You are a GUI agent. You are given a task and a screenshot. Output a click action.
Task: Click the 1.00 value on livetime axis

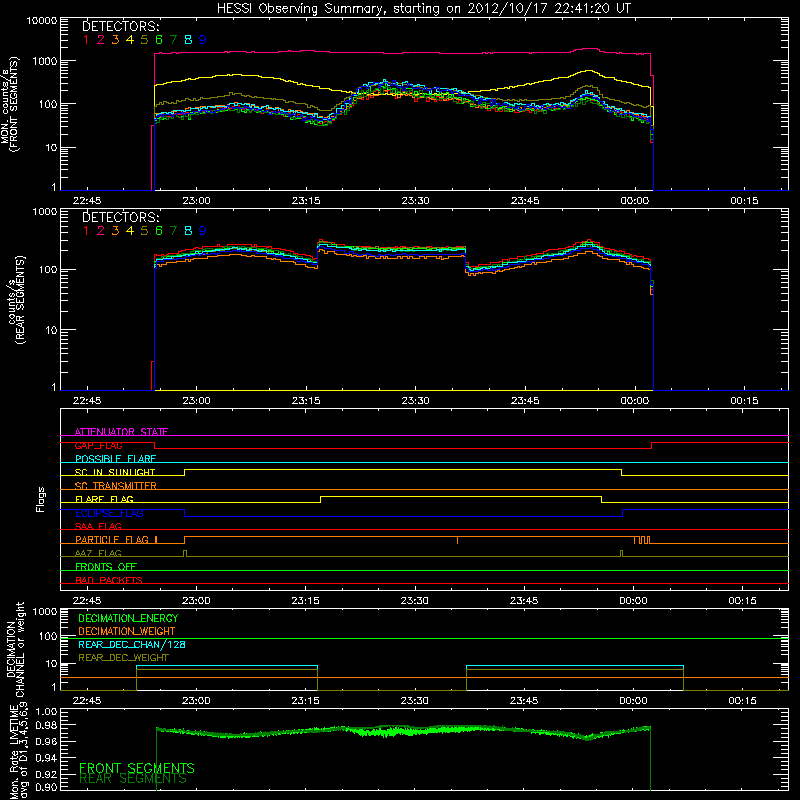46,712
